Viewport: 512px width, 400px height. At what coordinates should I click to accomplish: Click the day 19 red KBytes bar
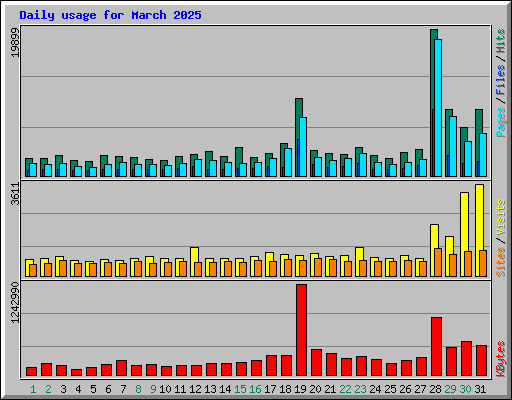[301, 330]
